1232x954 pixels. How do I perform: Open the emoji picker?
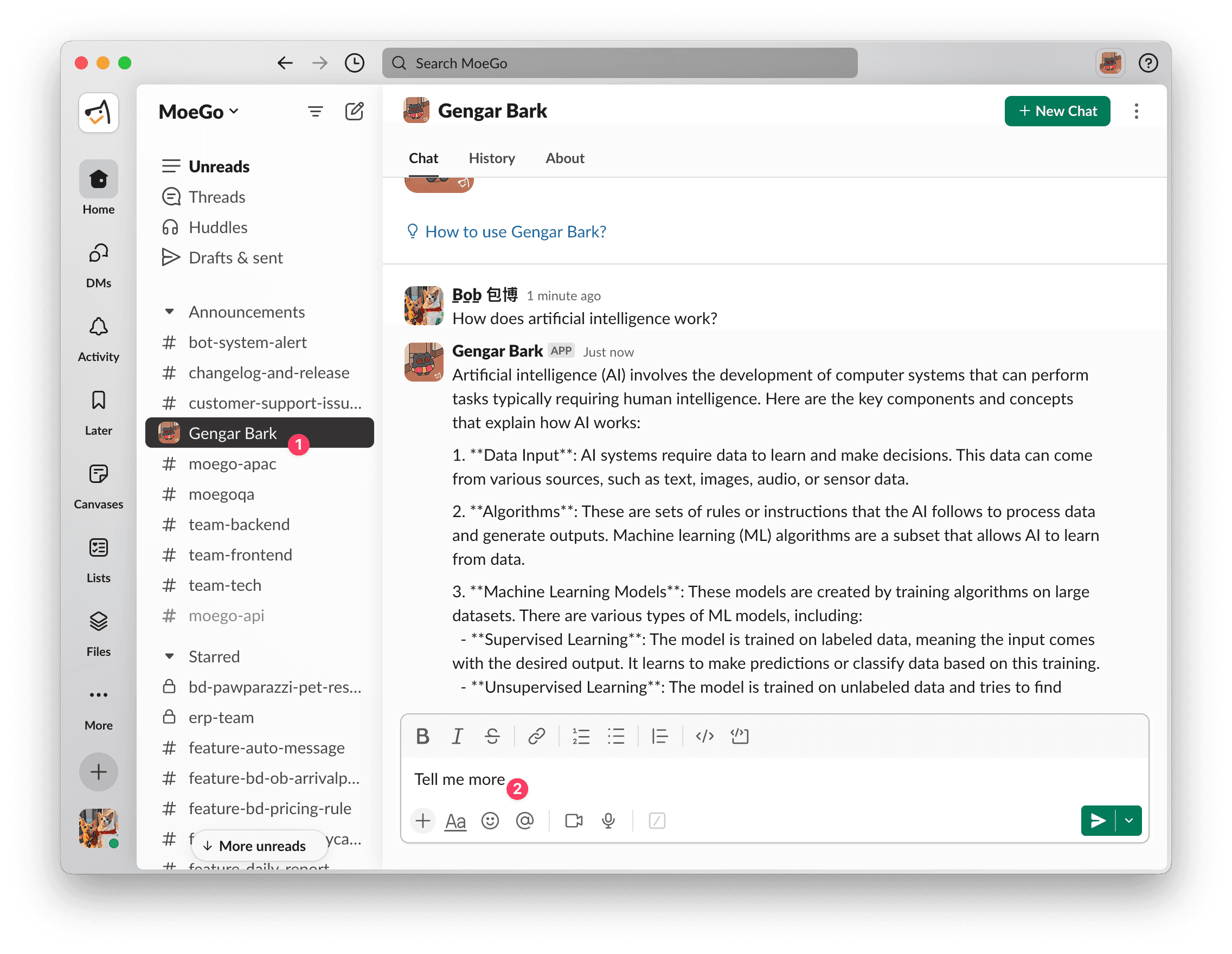[490, 821]
